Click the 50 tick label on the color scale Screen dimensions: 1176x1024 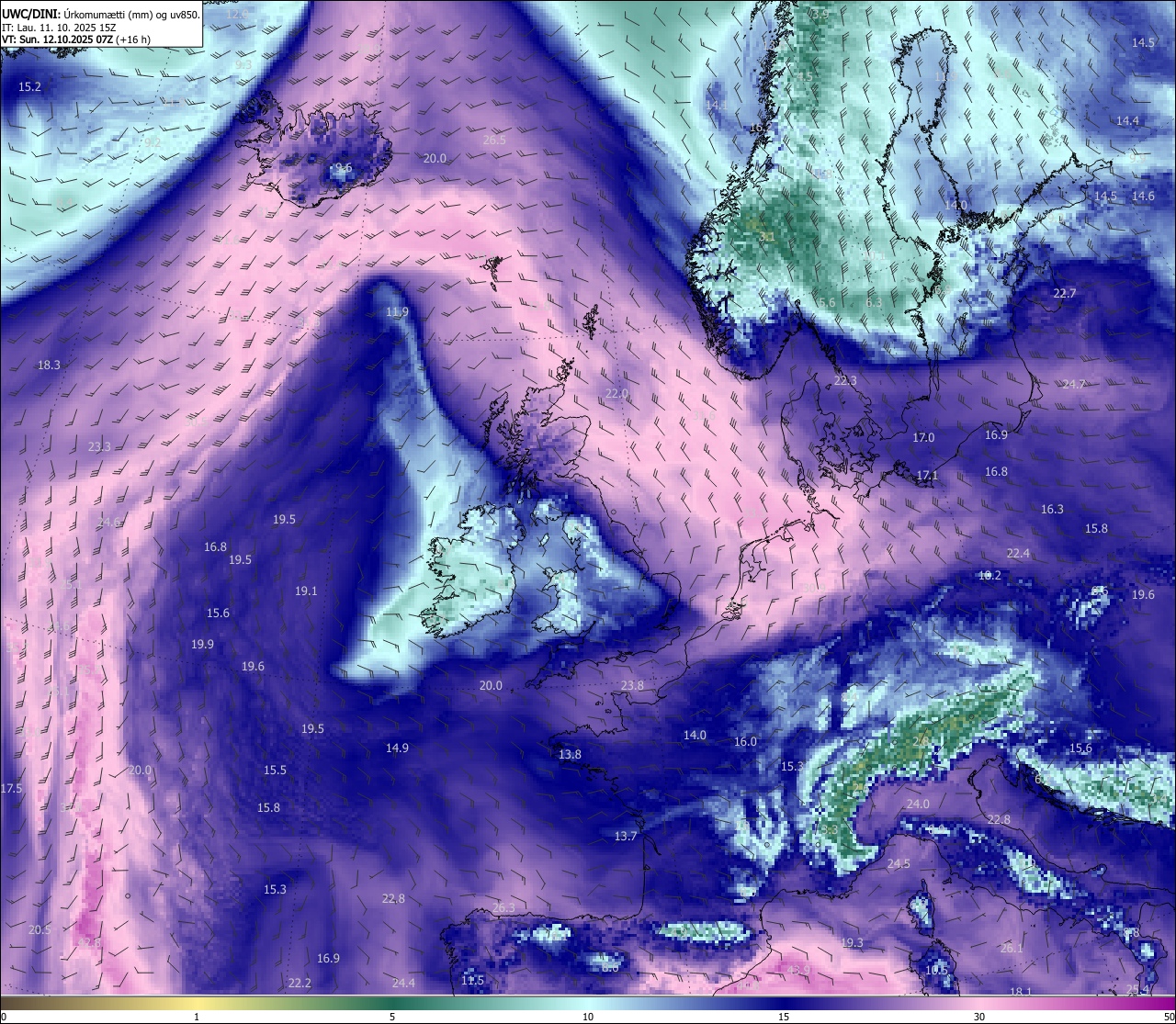(1168, 1017)
